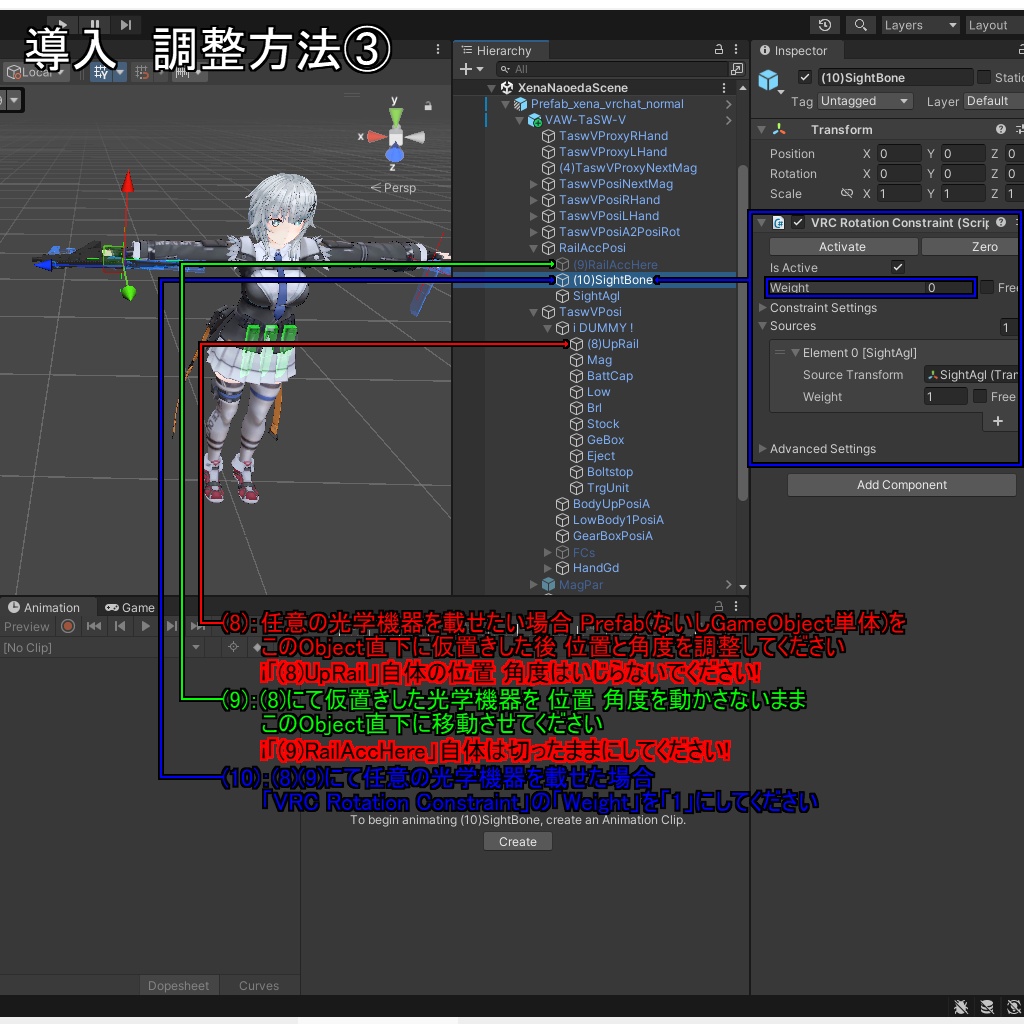Play the animation clip
Screen dimensions: 1024x1024
pyautogui.click(x=146, y=626)
